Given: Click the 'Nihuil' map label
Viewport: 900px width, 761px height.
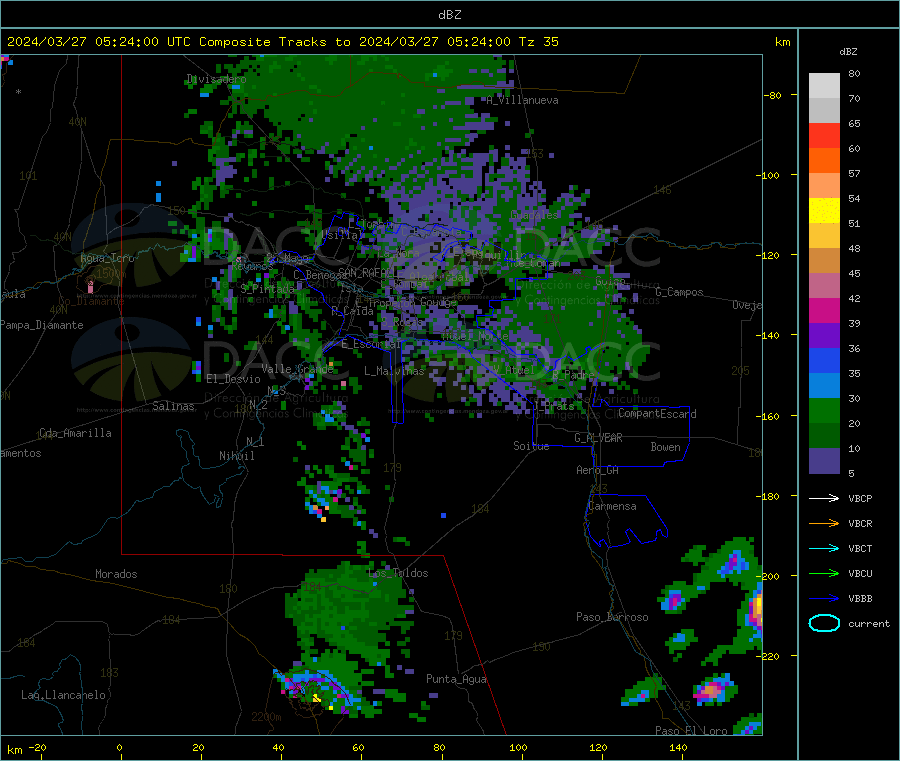Looking at the screenshot, I should point(237,456).
